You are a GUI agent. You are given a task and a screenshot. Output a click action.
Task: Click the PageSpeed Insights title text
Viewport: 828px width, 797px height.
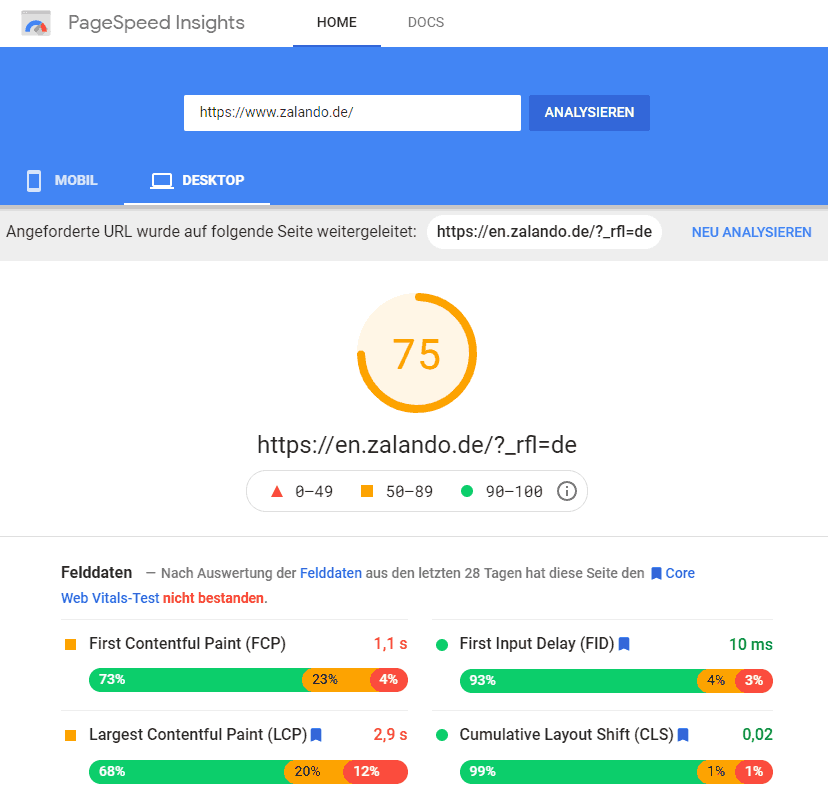pos(156,23)
